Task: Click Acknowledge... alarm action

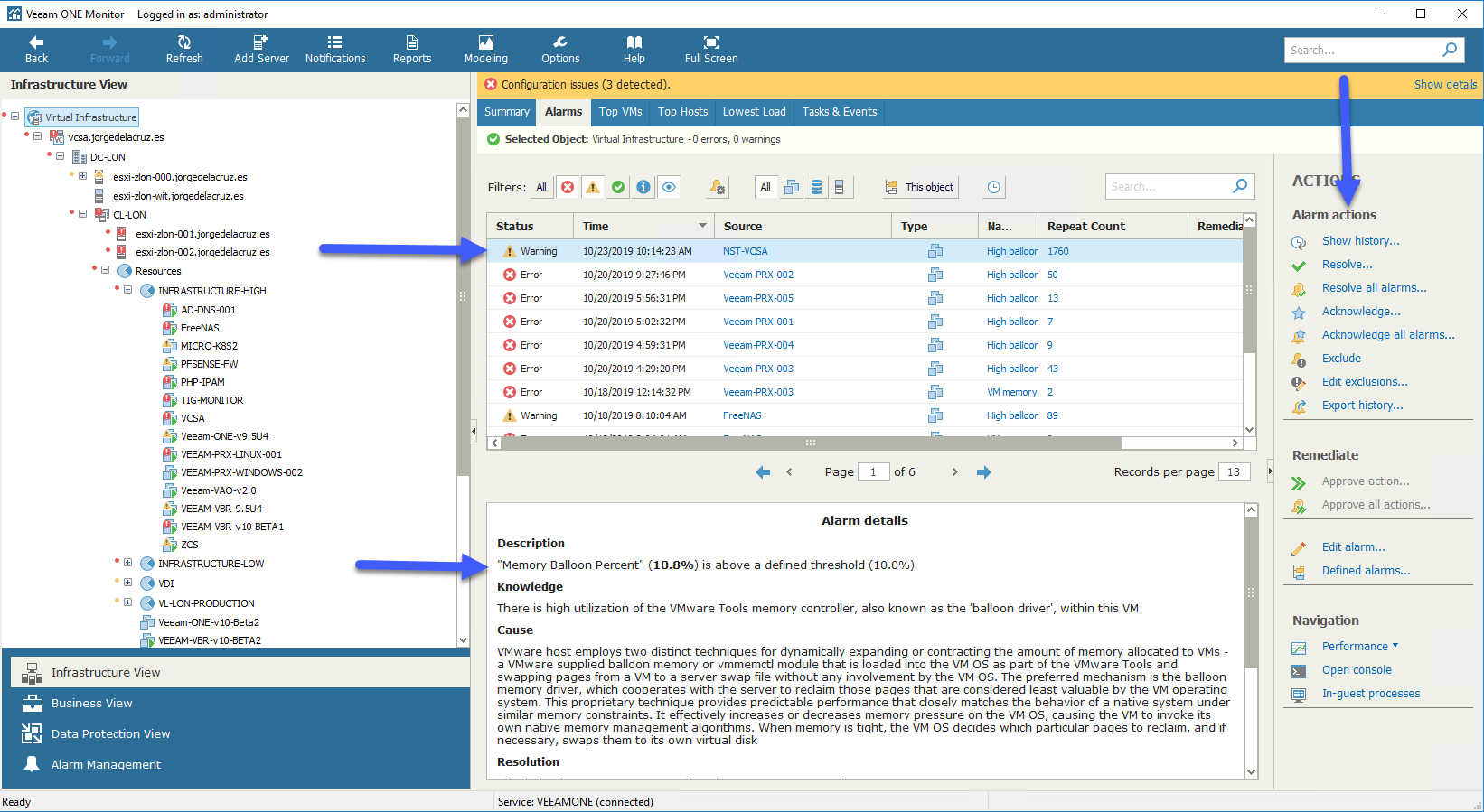Action: coord(1361,312)
